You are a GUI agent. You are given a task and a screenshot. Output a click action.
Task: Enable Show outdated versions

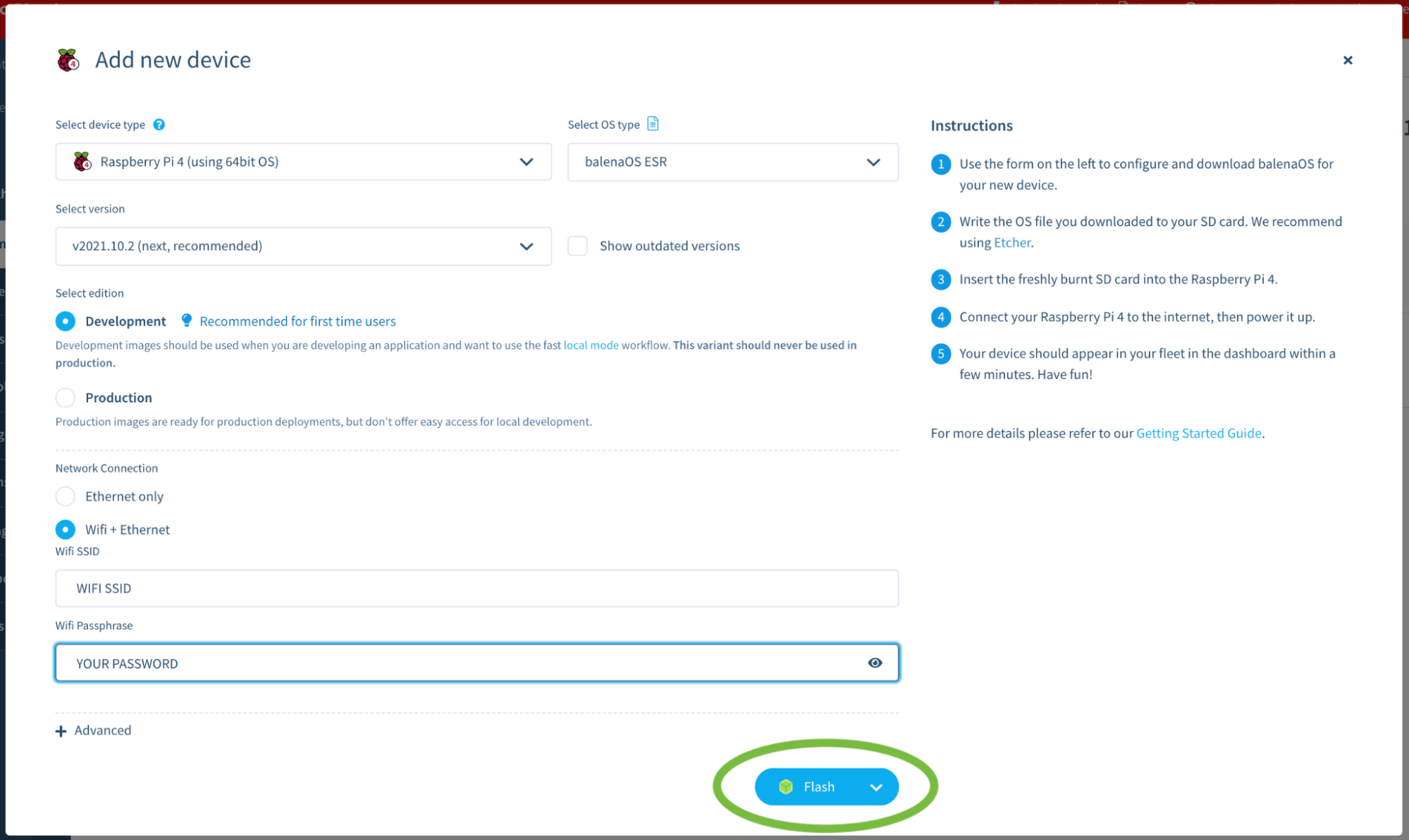coord(577,245)
